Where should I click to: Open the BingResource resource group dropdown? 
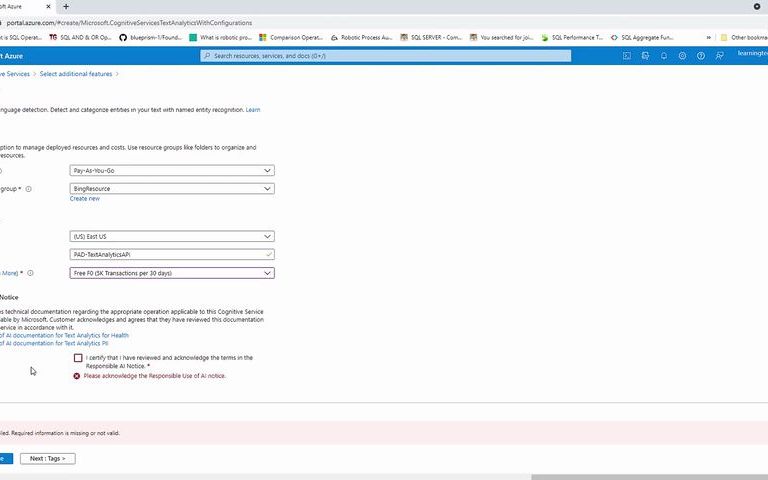point(172,189)
